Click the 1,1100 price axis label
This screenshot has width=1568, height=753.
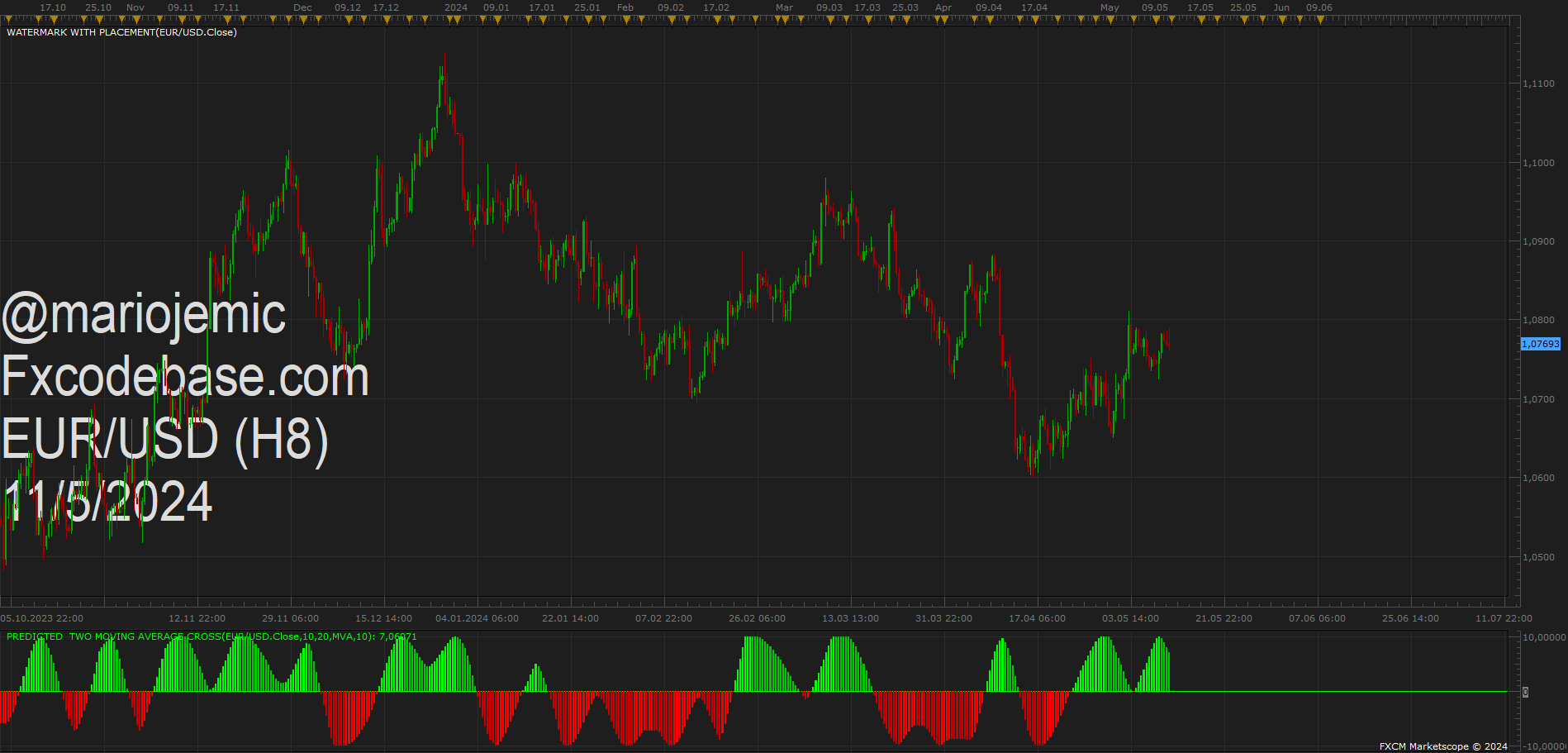(x=1538, y=83)
